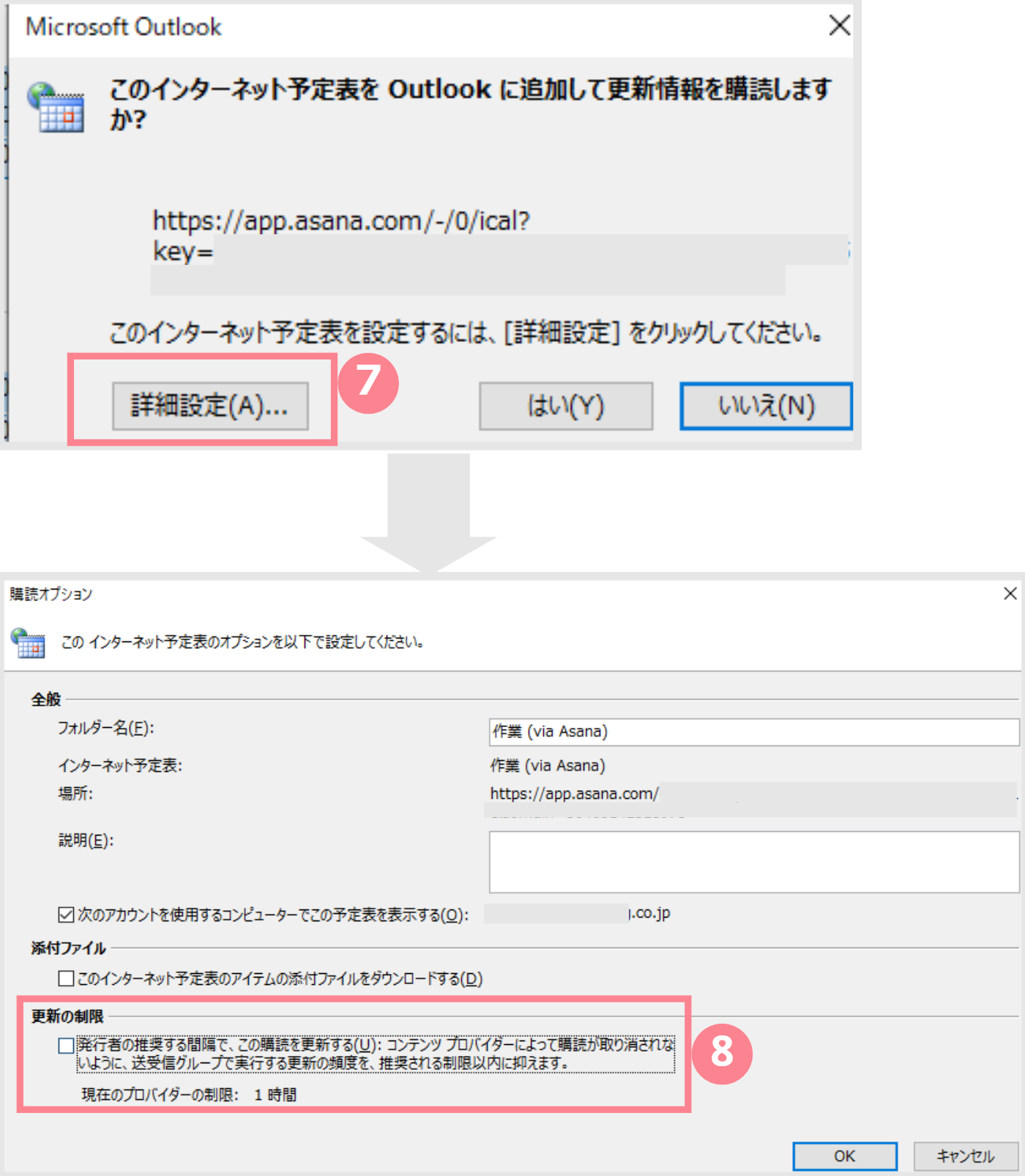Click the Microsoft Outlook title text
This screenshot has height=1176, width=1025.
point(124,26)
